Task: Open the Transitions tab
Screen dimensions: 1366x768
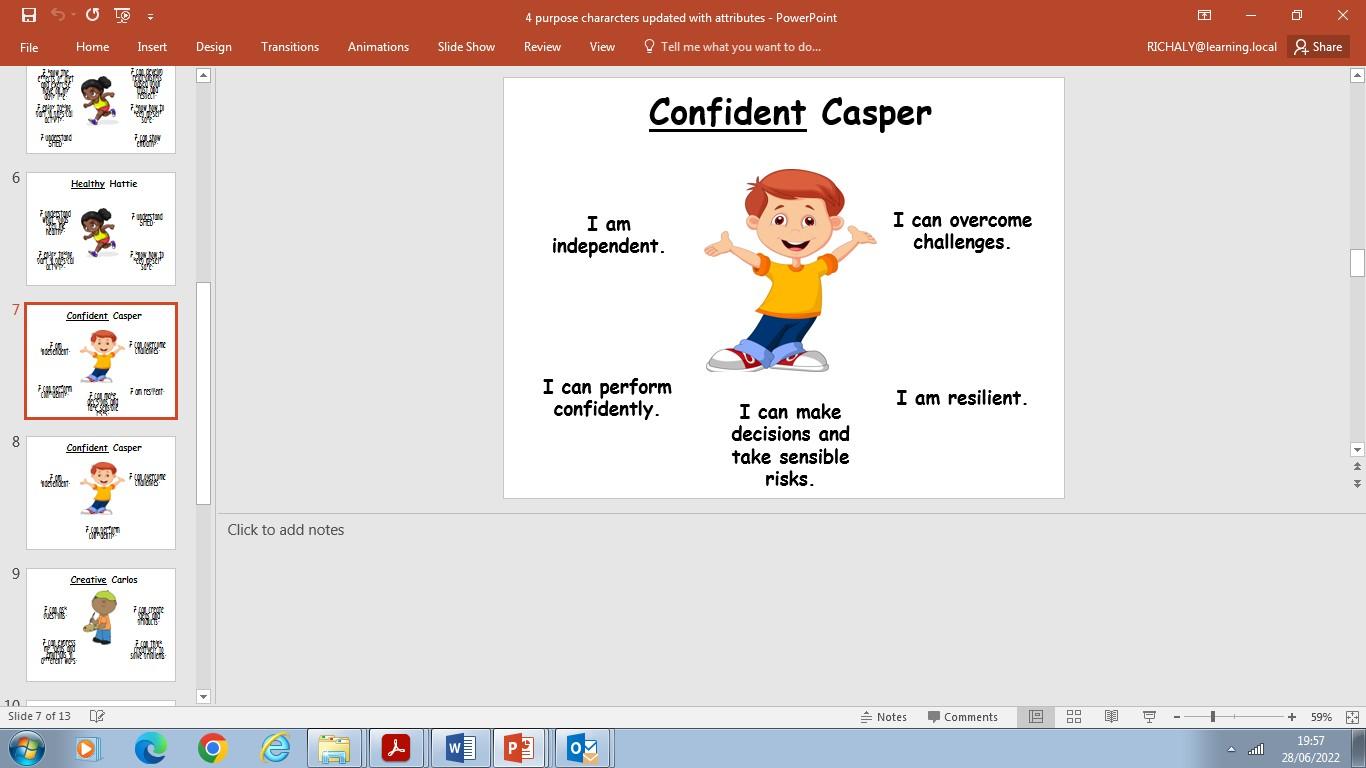Action: coord(290,47)
